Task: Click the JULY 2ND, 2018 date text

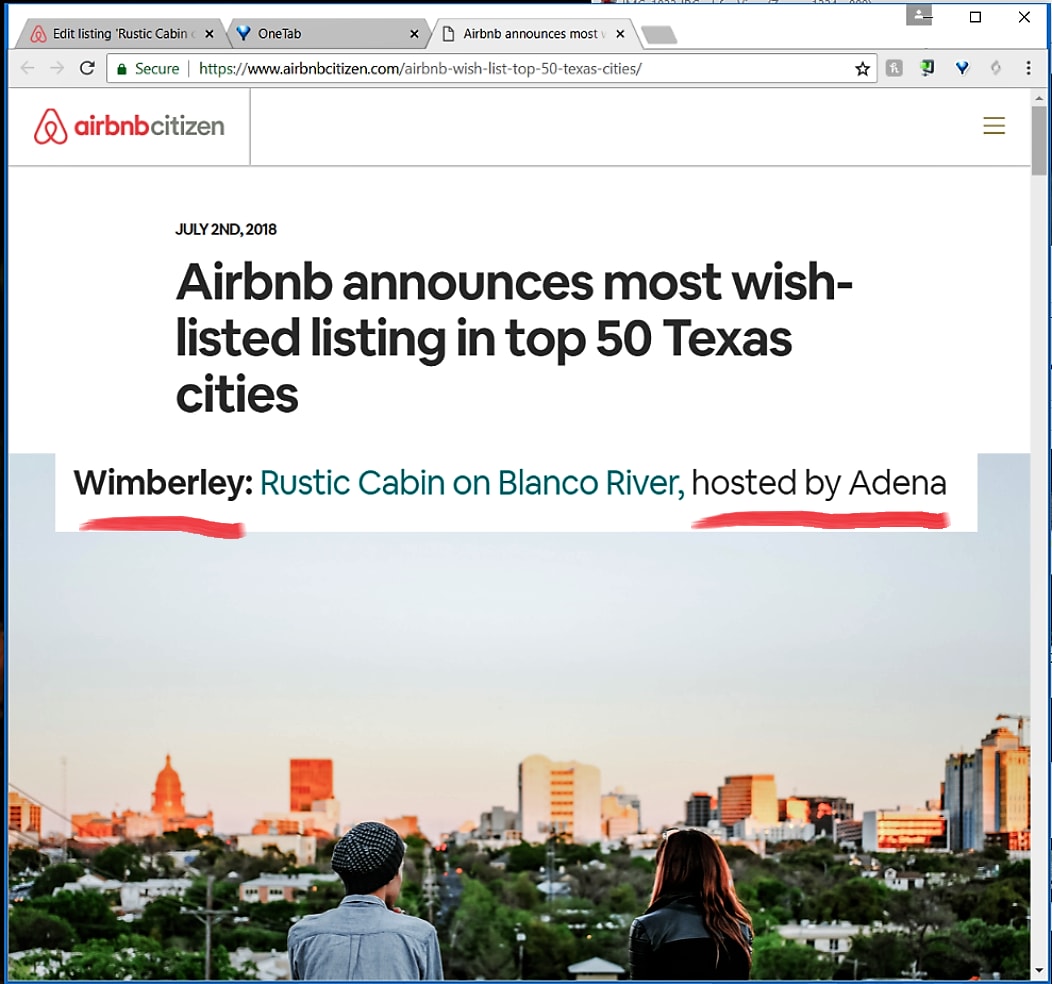Action: (x=225, y=229)
